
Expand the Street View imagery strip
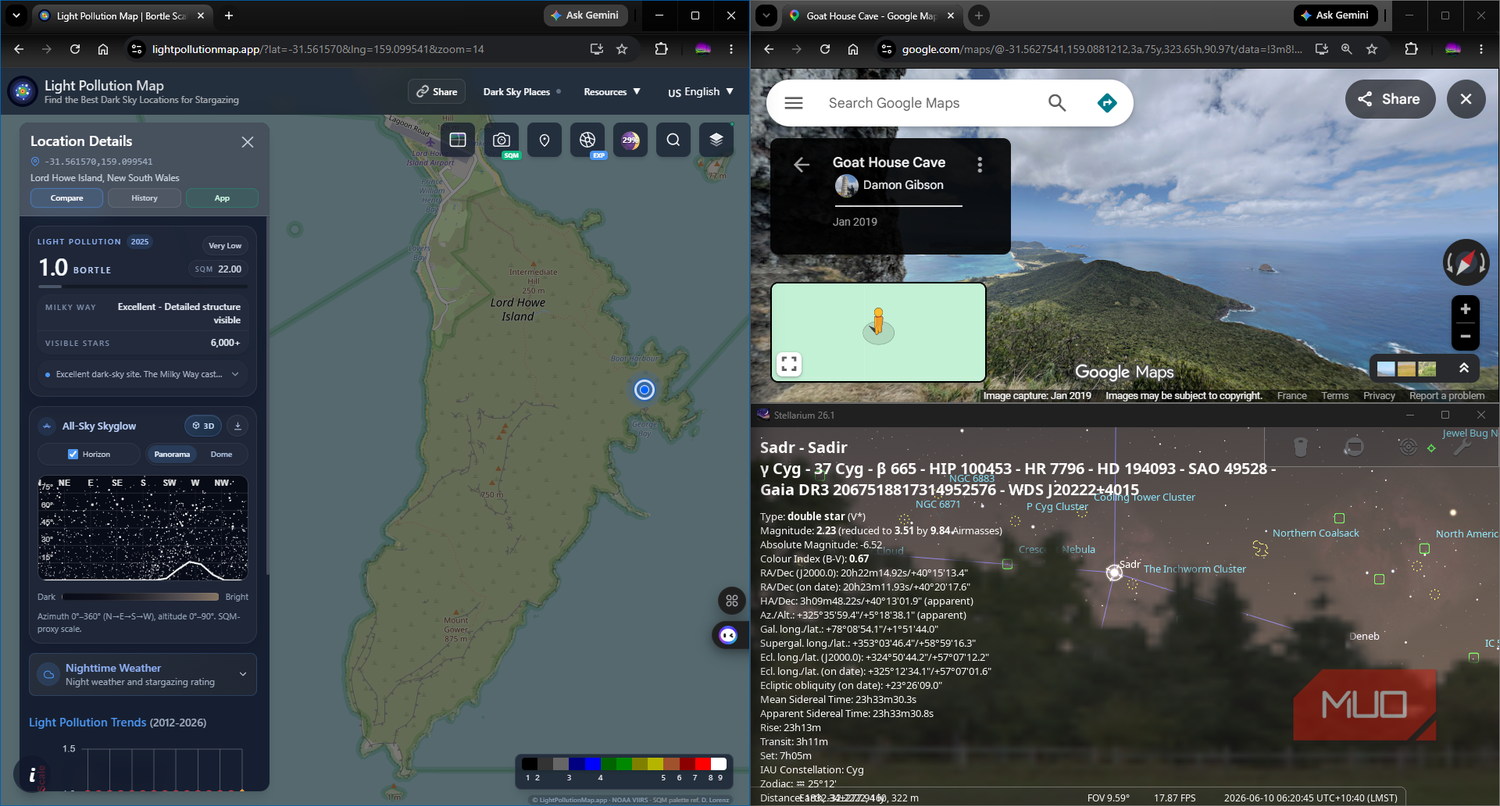point(1463,368)
